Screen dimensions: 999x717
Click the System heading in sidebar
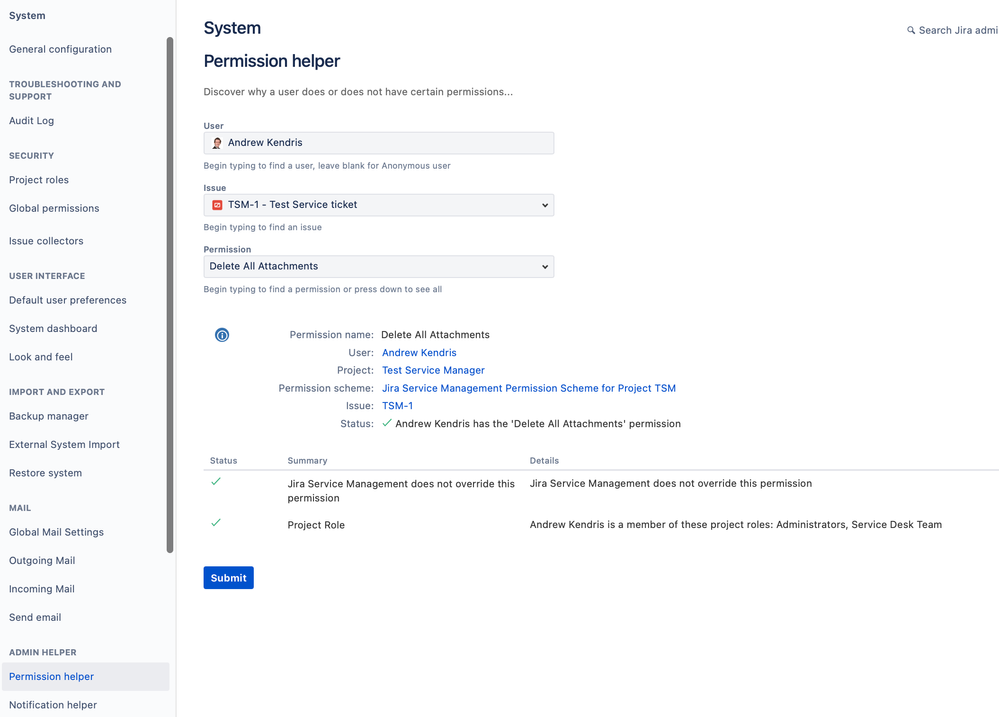[x=27, y=15]
